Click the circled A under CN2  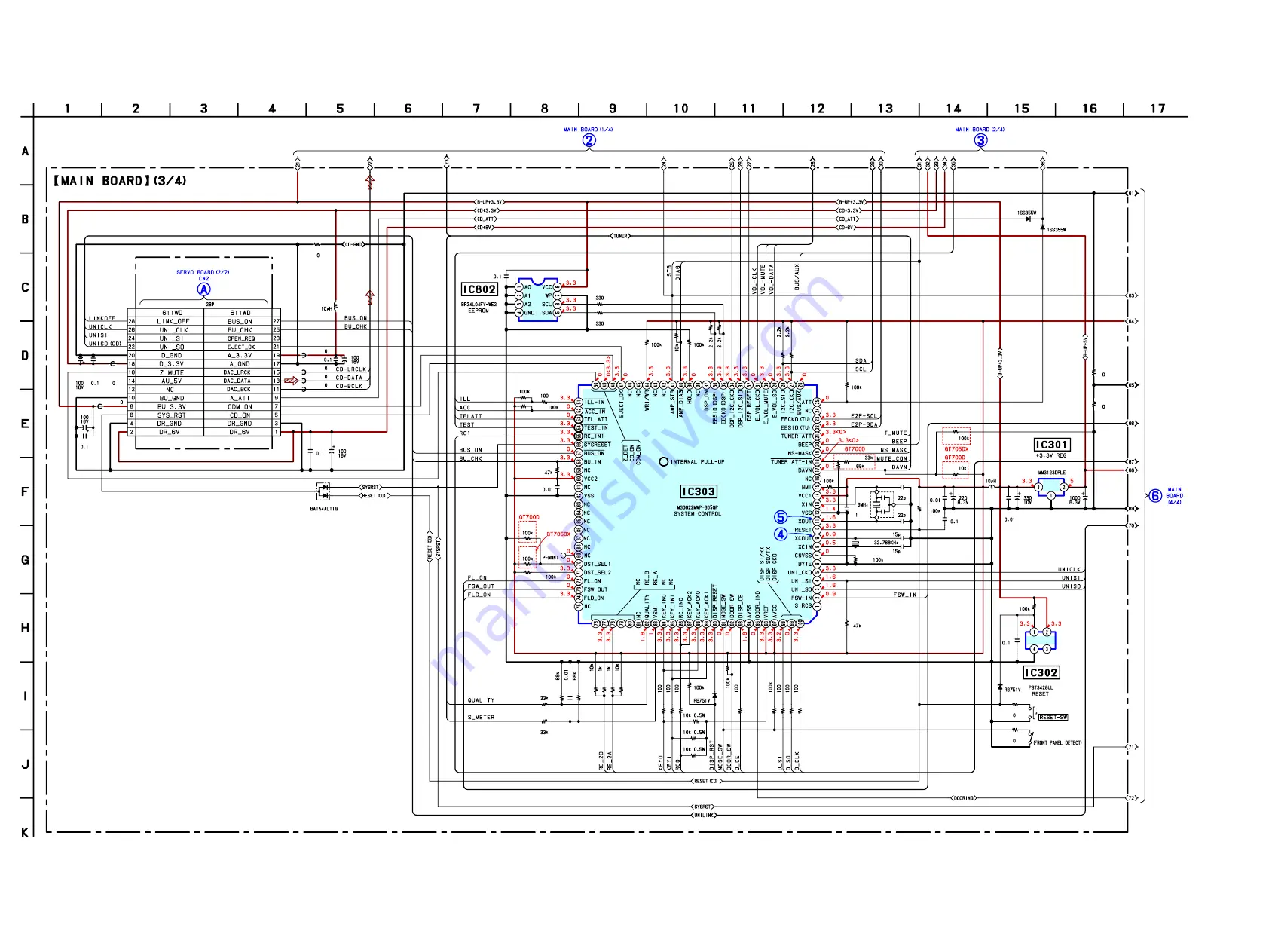tap(203, 289)
